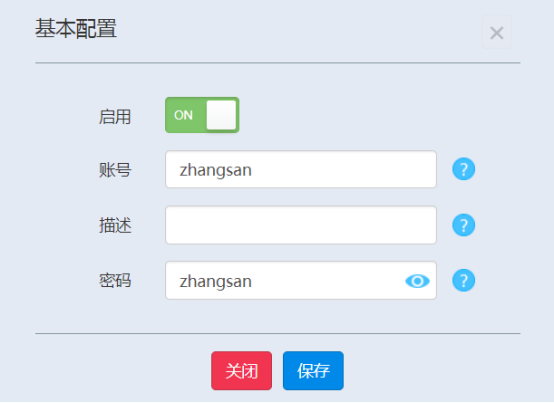554x403 pixels.
Task: Click the green ON text of switch
Action: [183, 115]
